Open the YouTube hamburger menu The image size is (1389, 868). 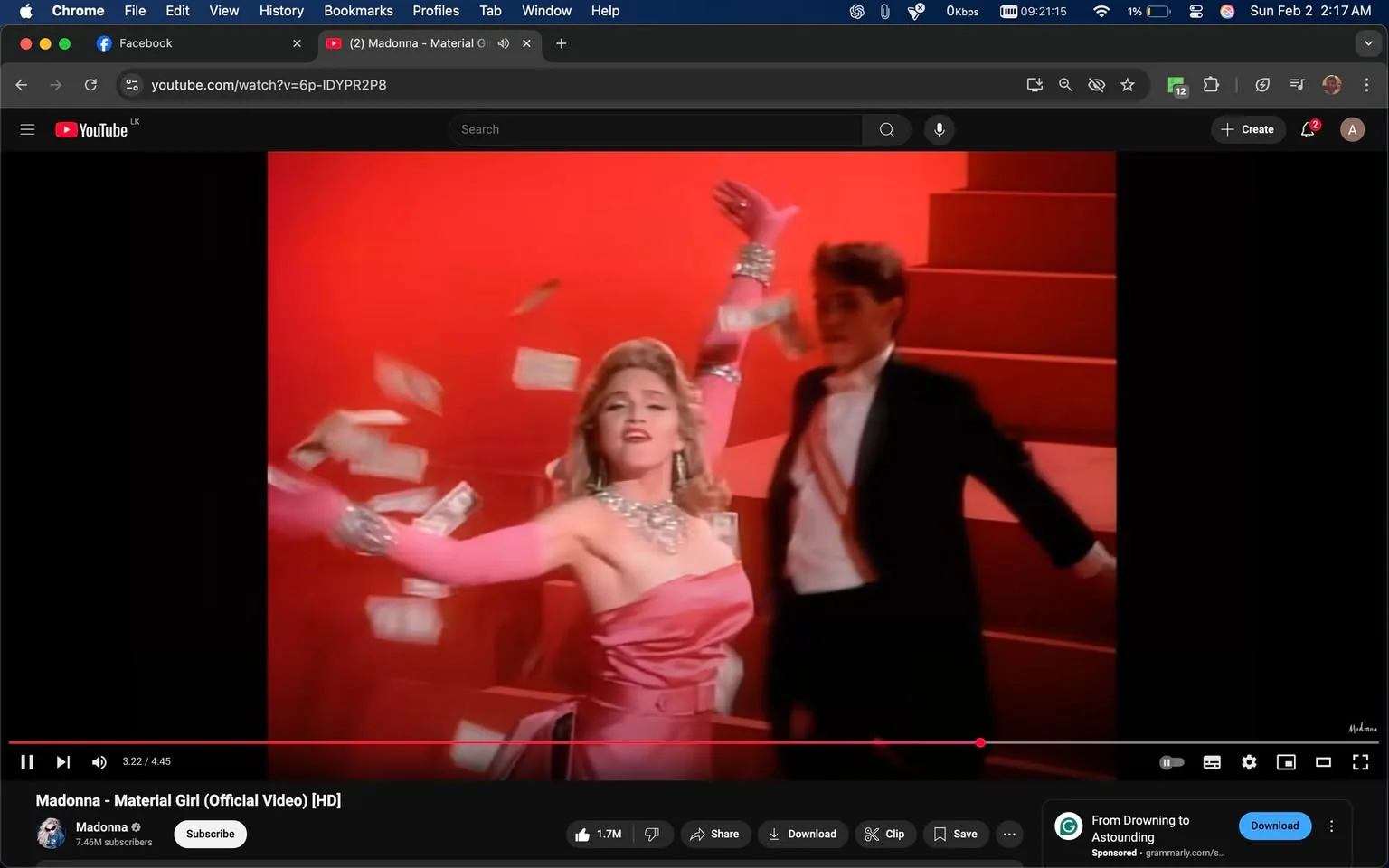(x=27, y=128)
